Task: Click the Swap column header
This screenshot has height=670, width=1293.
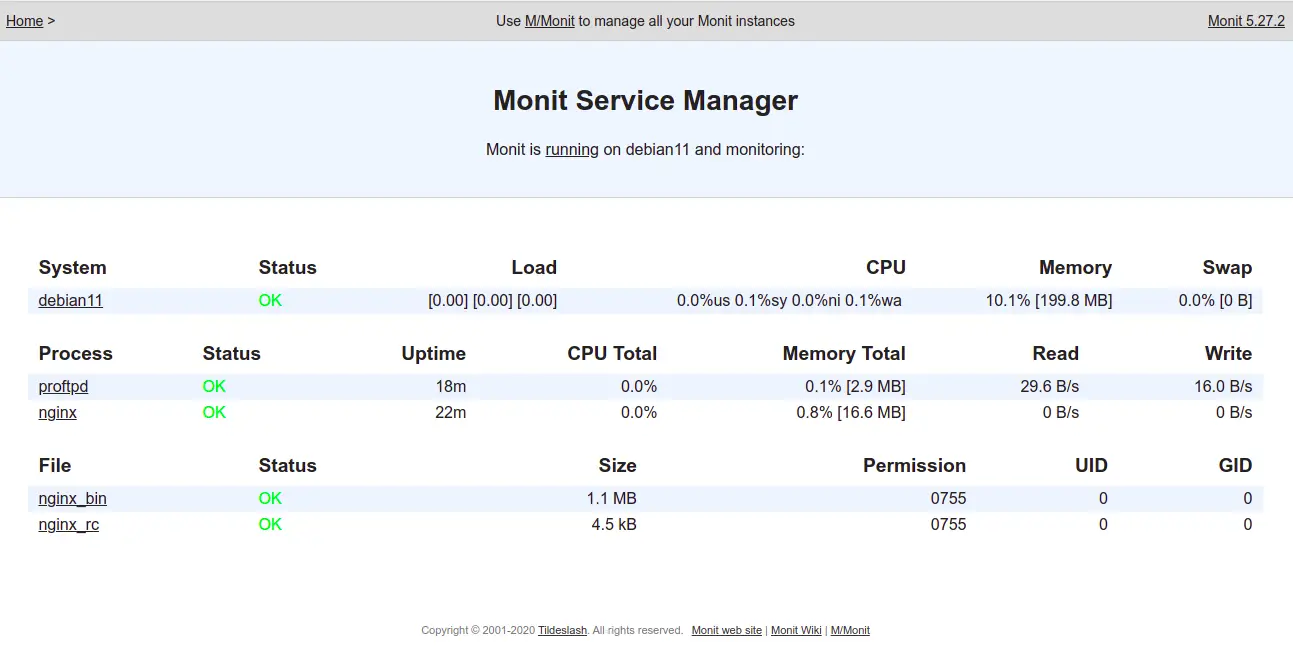Action: [x=1227, y=267]
